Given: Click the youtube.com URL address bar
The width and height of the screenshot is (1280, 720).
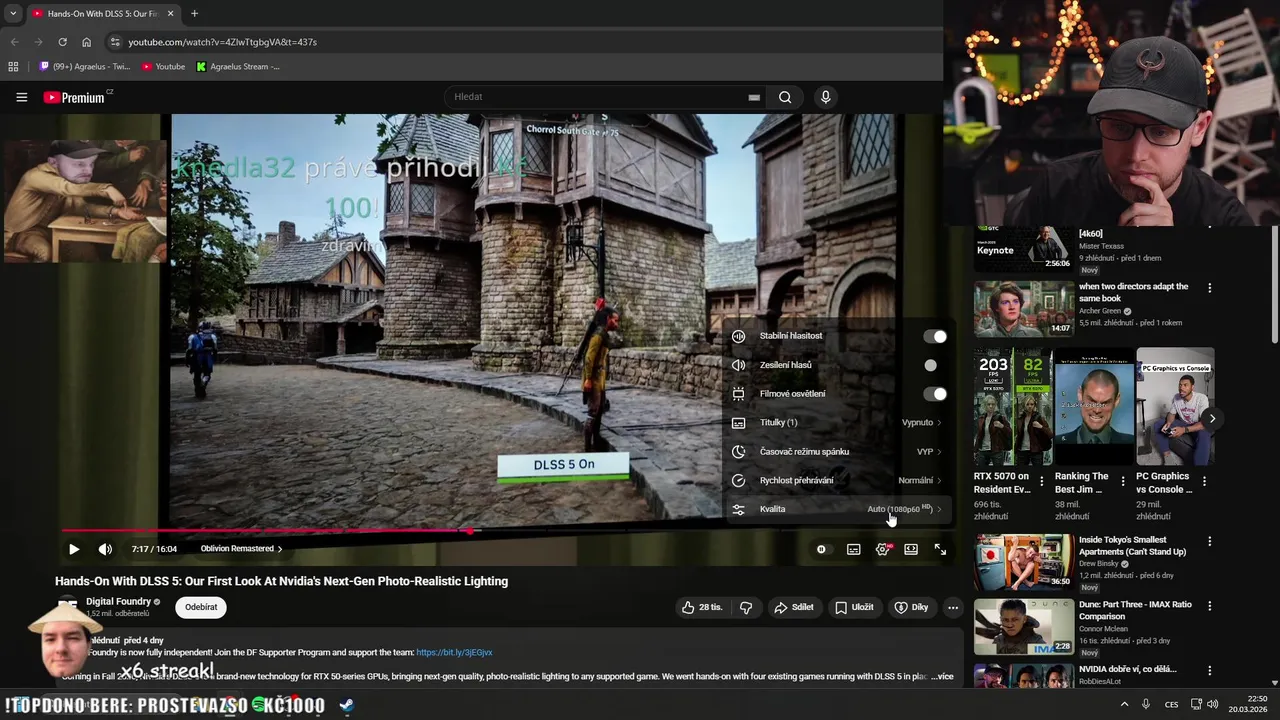Looking at the screenshot, I should pos(222,42).
